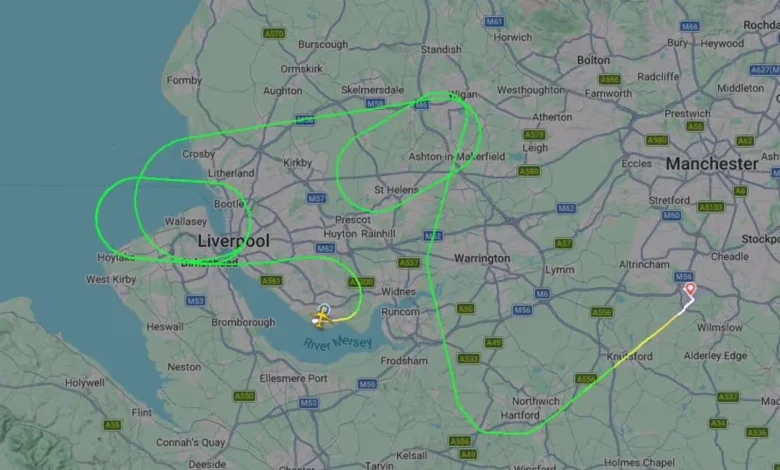Click the A580 shield near Leigh

click(528, 172)
